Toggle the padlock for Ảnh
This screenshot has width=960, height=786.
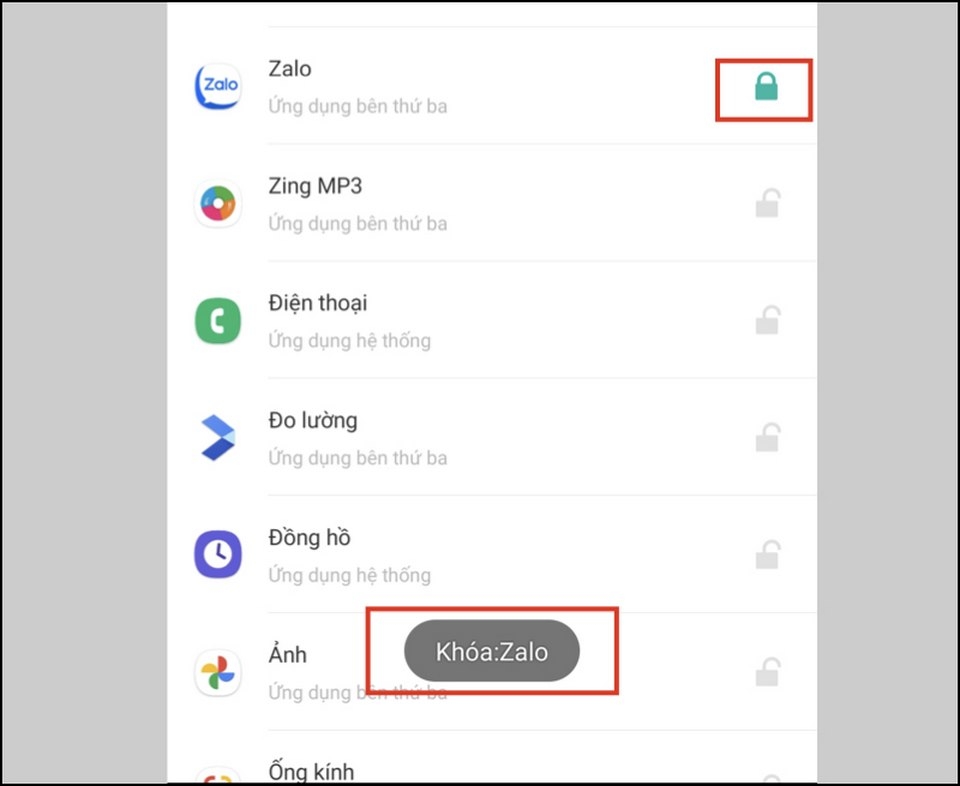[767, 672]
